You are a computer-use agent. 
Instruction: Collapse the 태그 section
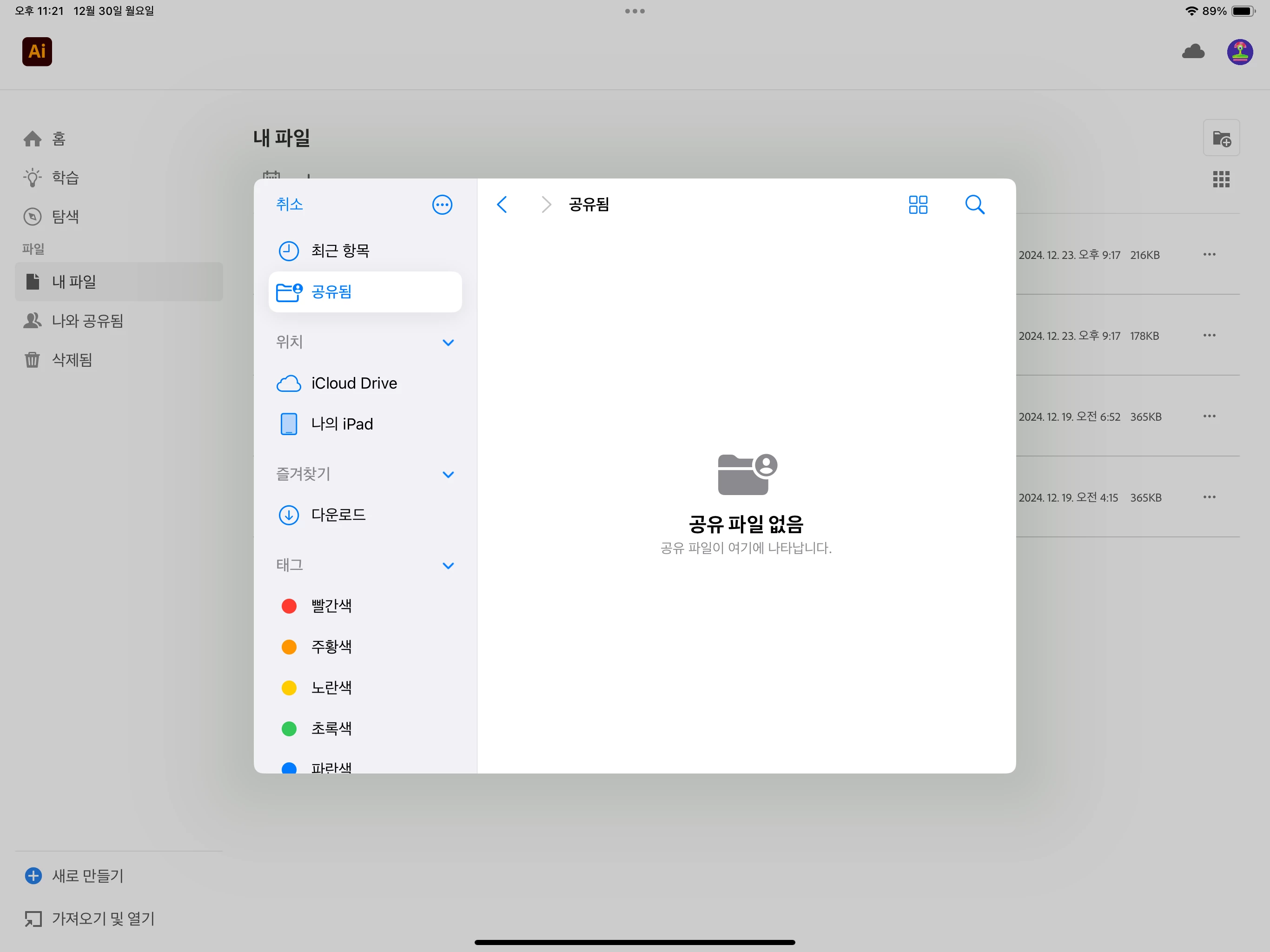pos(448,566)
